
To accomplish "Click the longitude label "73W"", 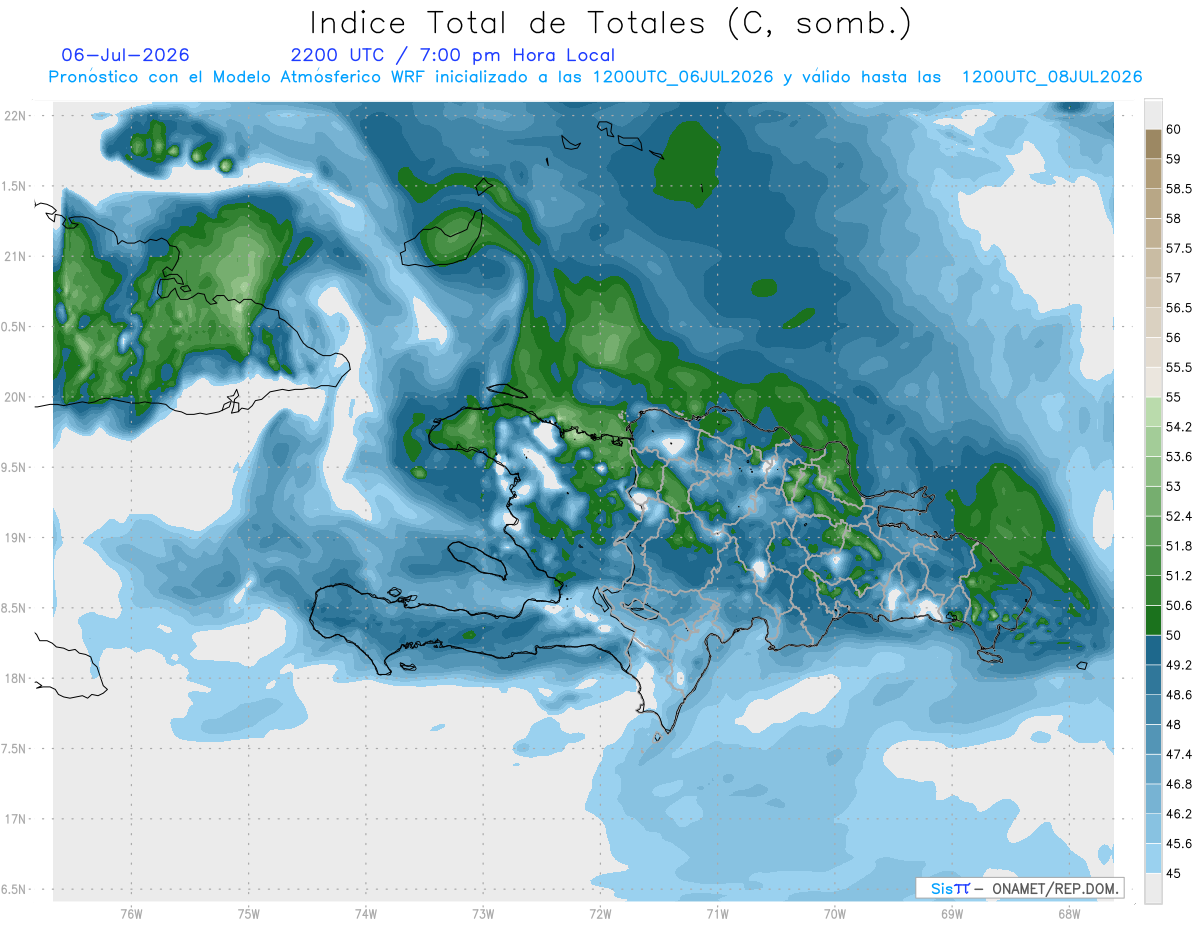I will point(483,913).
